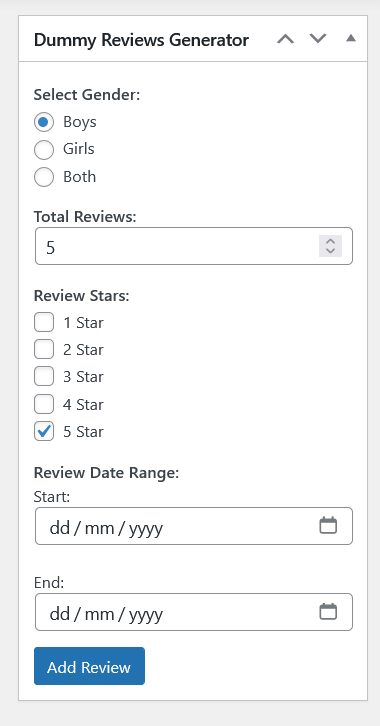Viewport: 380px width, 726px height.
Task: Click the End date input field
Action: 194,612
